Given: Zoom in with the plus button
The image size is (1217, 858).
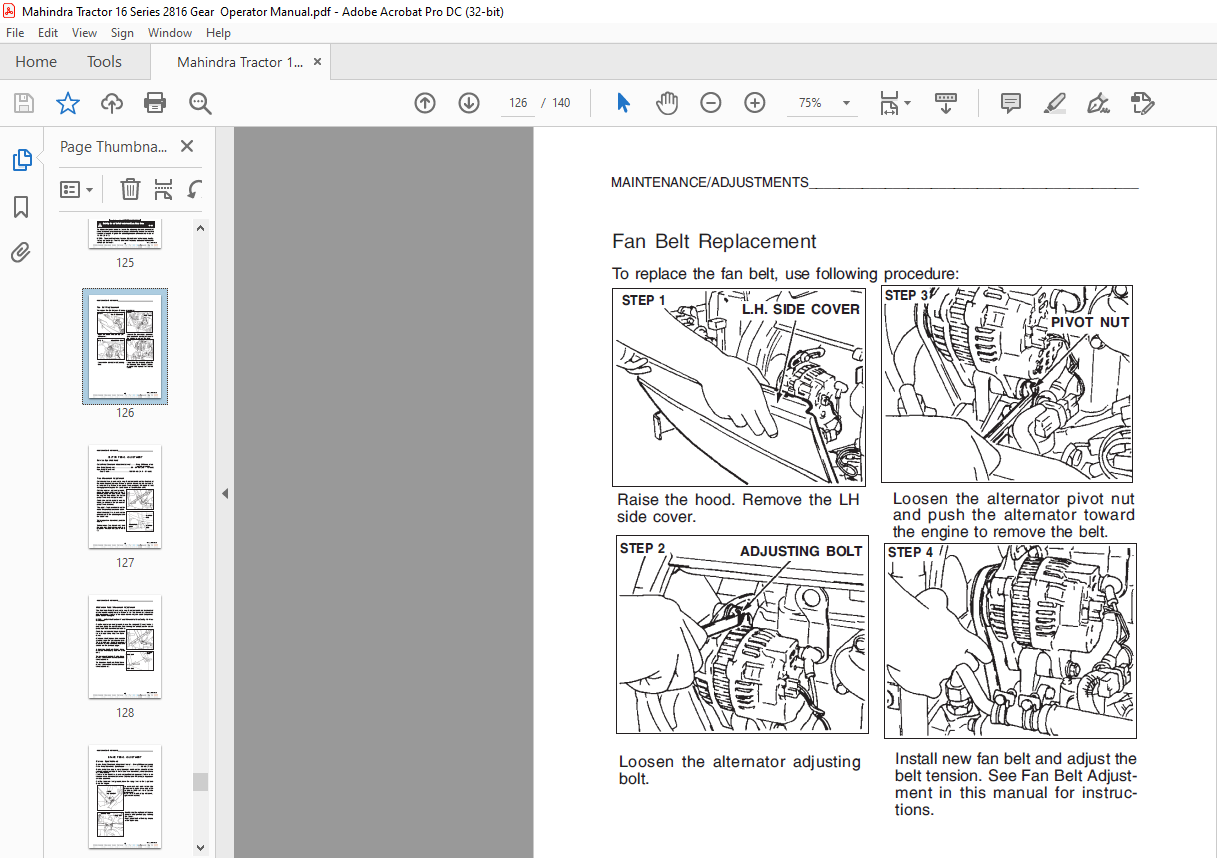Looking at the screenshot, I should [755, 103].
